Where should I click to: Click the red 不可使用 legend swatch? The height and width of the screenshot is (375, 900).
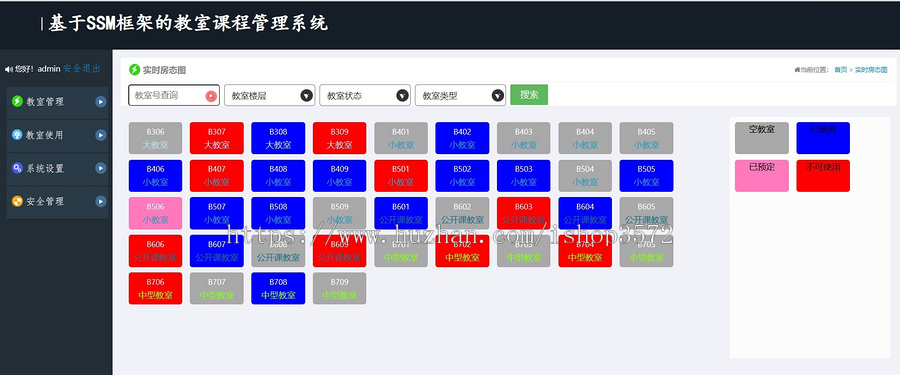[x=823, y=176]
